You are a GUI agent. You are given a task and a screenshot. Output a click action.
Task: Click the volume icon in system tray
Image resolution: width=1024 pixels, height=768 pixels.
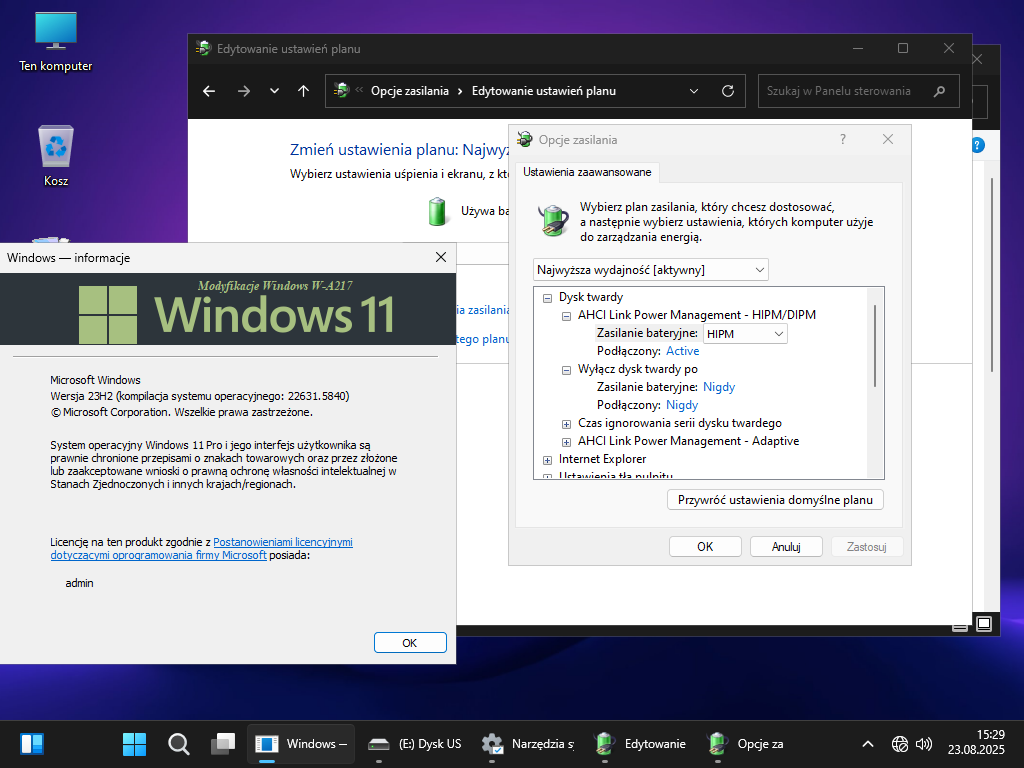coord(924,744)
